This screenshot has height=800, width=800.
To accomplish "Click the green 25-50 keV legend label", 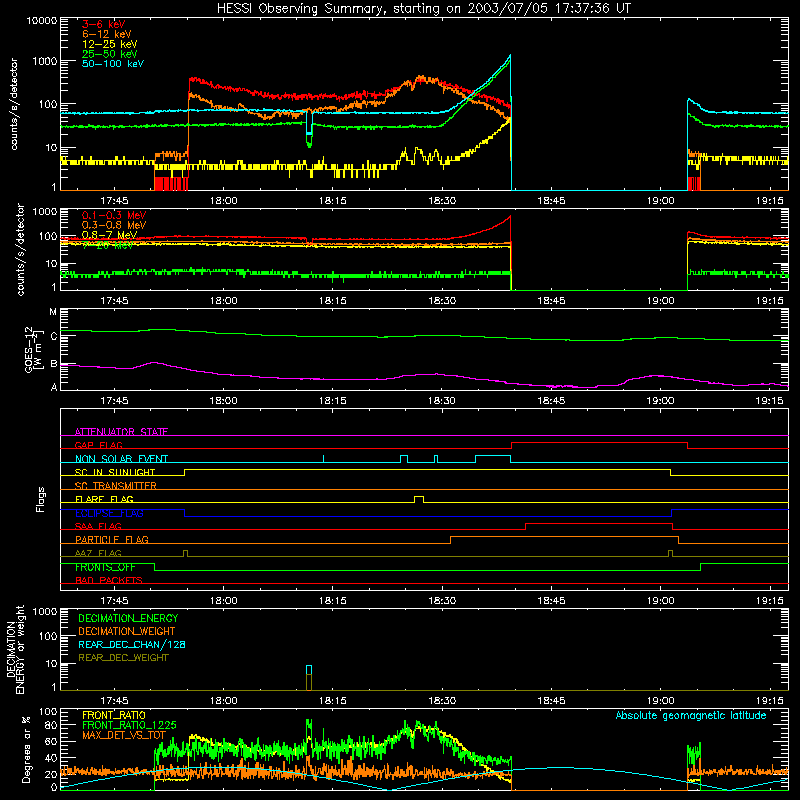I will (109, 54).
